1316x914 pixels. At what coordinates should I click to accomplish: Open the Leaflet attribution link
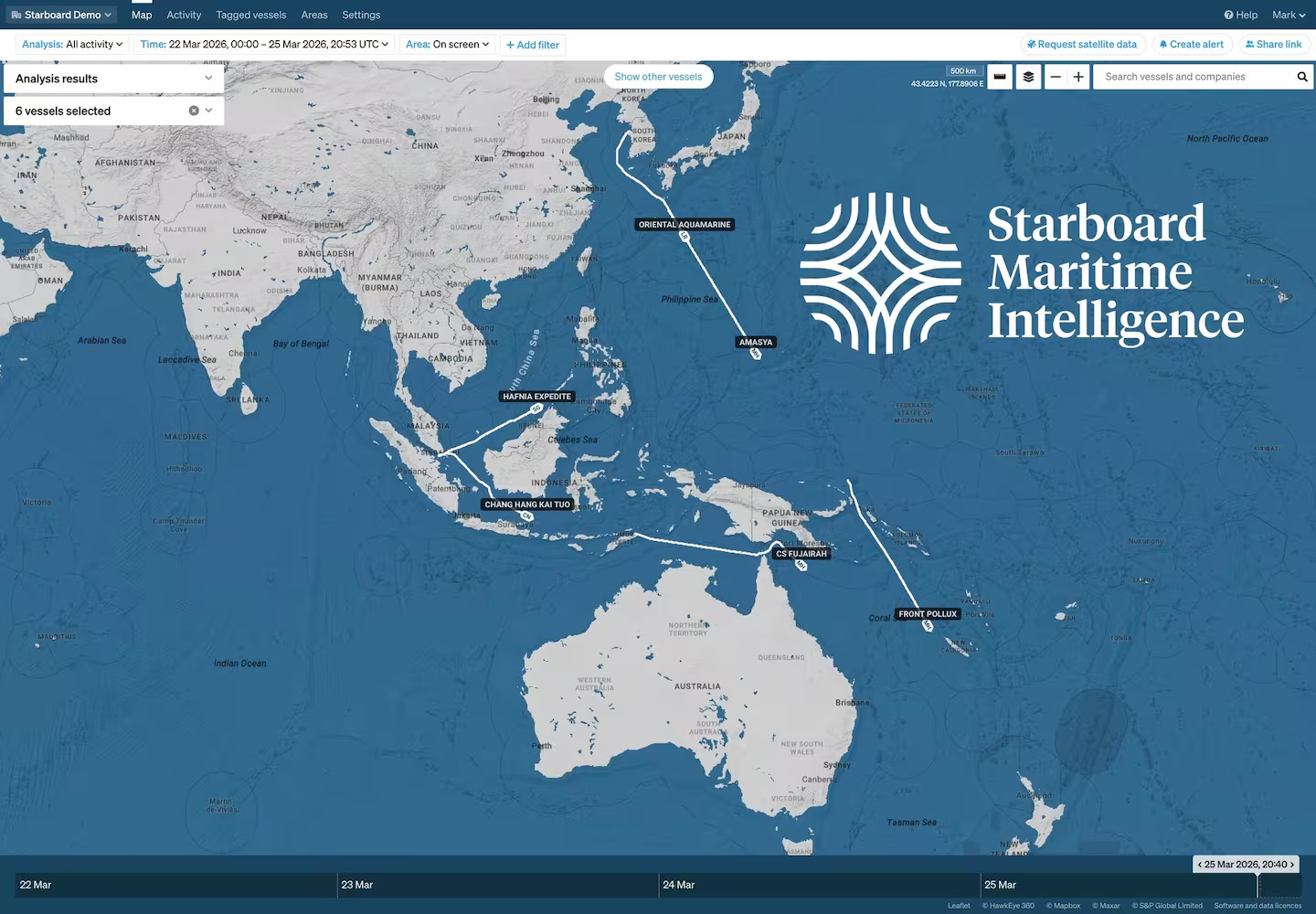[x=959, y=906]
